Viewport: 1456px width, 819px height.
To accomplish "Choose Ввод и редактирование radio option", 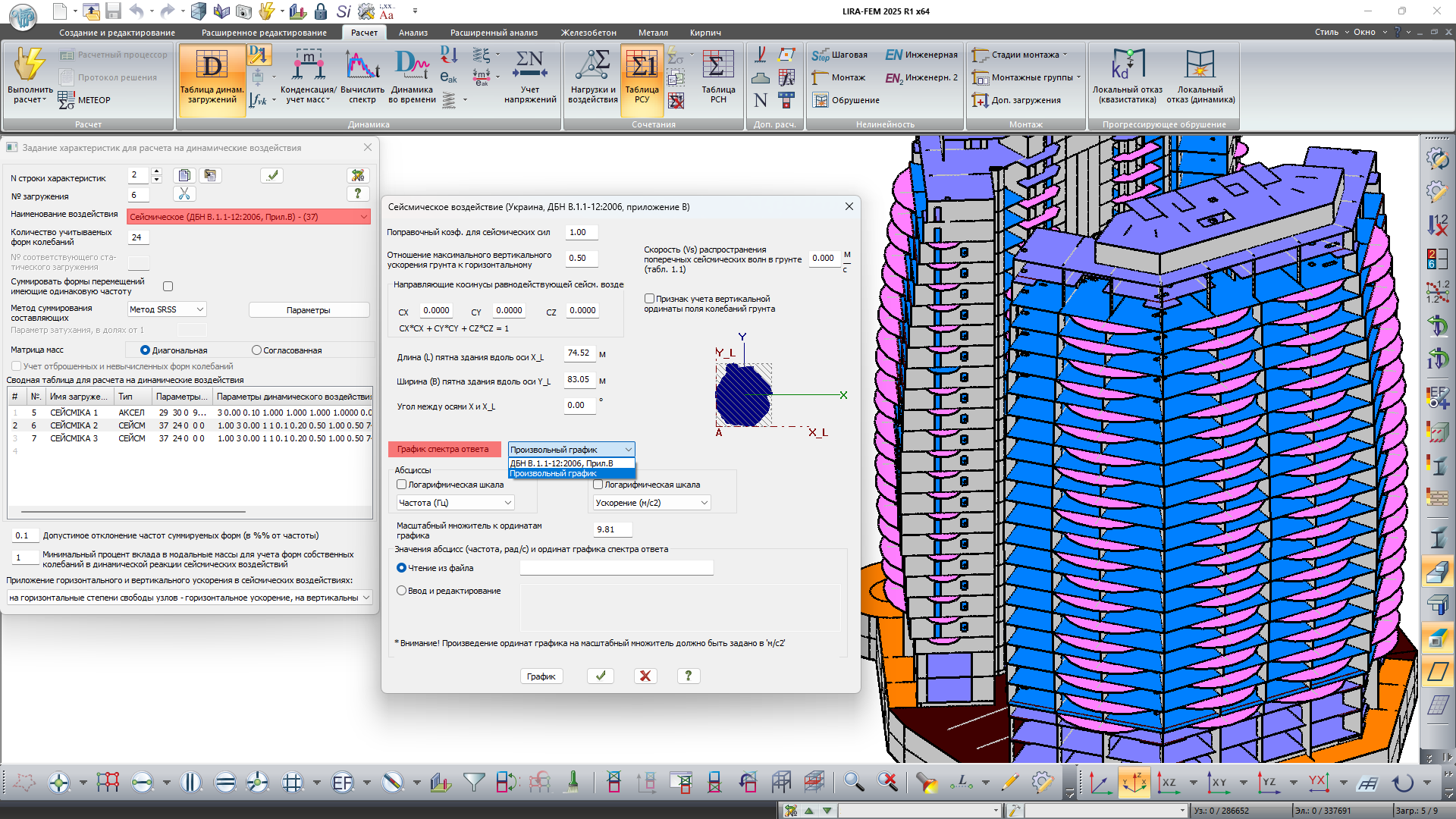I will click(402, 591).
